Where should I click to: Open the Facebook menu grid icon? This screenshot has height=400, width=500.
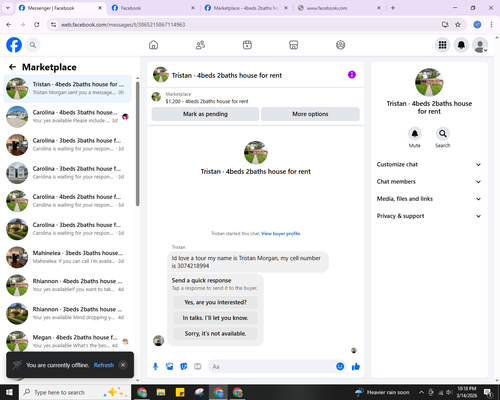point(442,45)
